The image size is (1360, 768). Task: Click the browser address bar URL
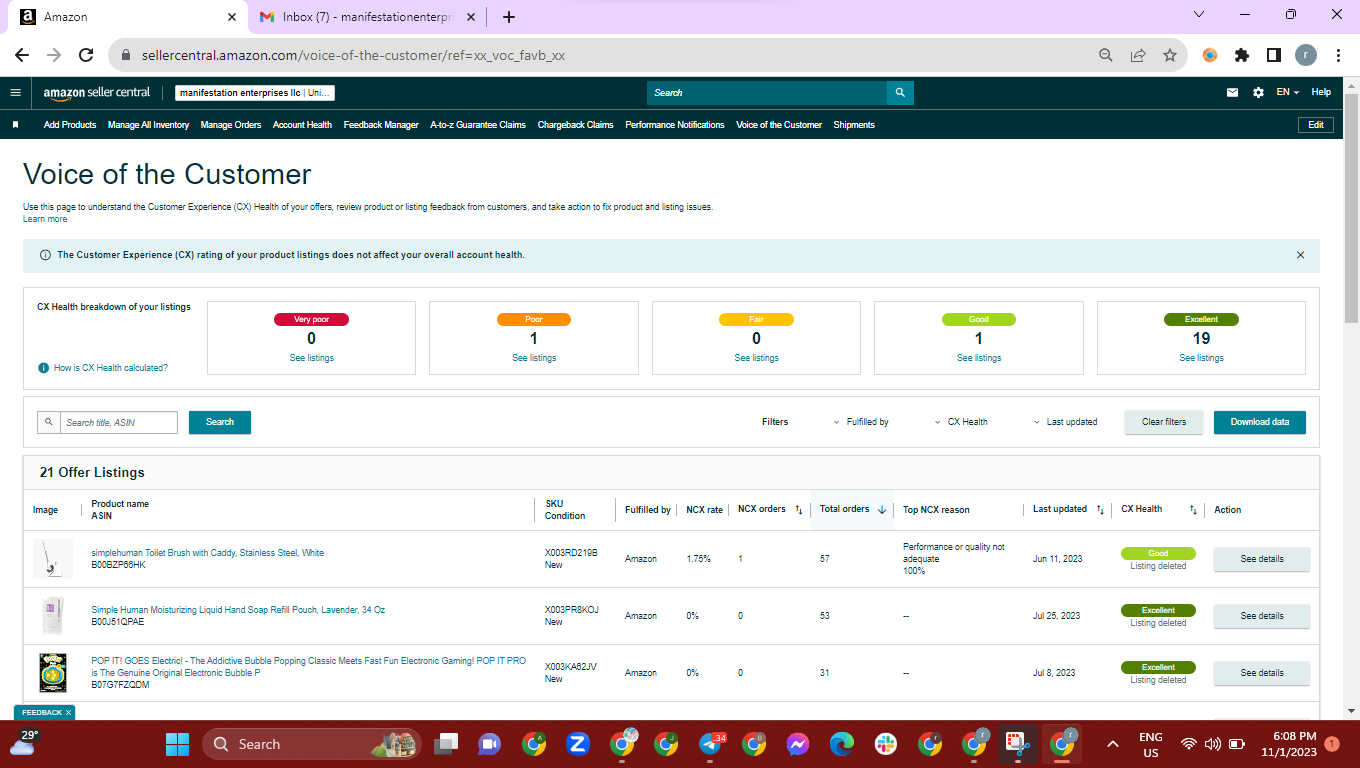click(351, 55)
